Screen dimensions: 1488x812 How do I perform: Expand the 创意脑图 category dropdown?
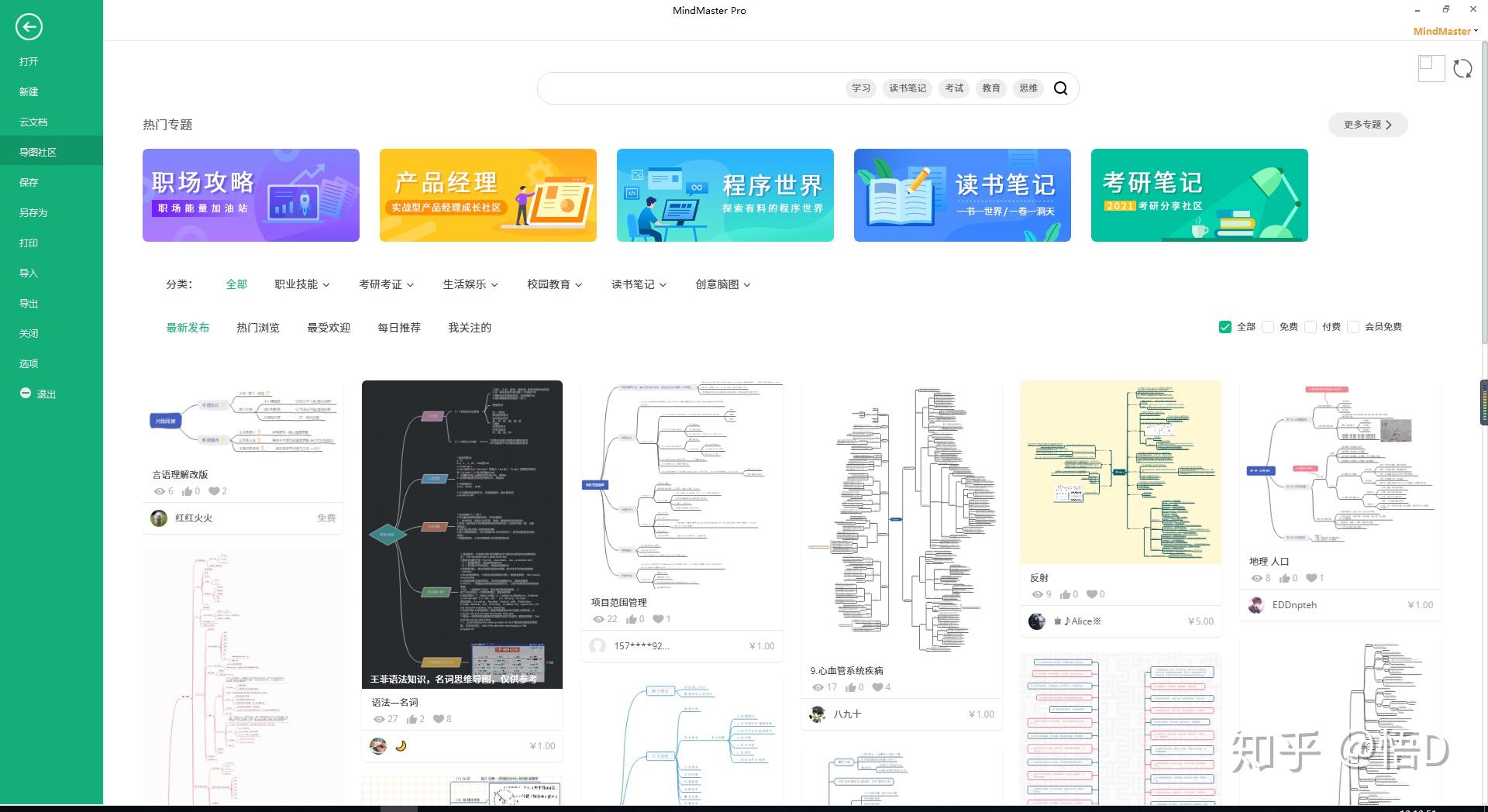click(x=723, y=284)
